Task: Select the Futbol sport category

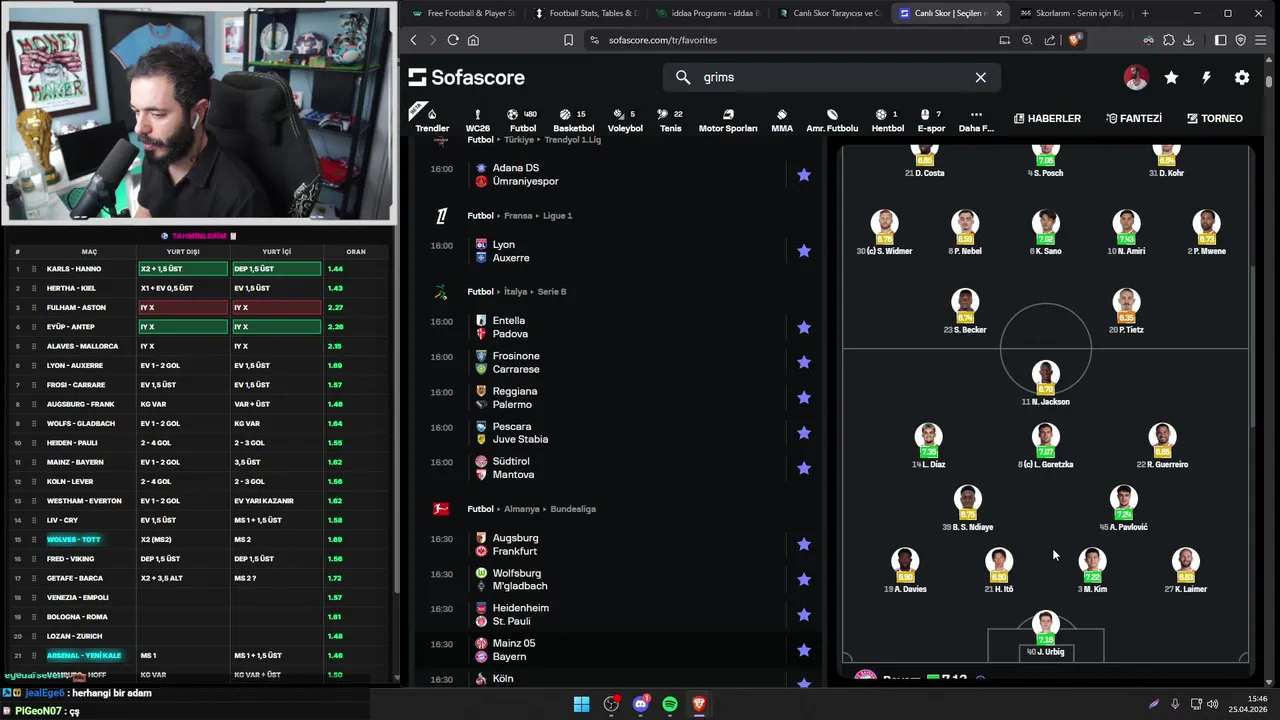Action: click(x=522, y=120)
